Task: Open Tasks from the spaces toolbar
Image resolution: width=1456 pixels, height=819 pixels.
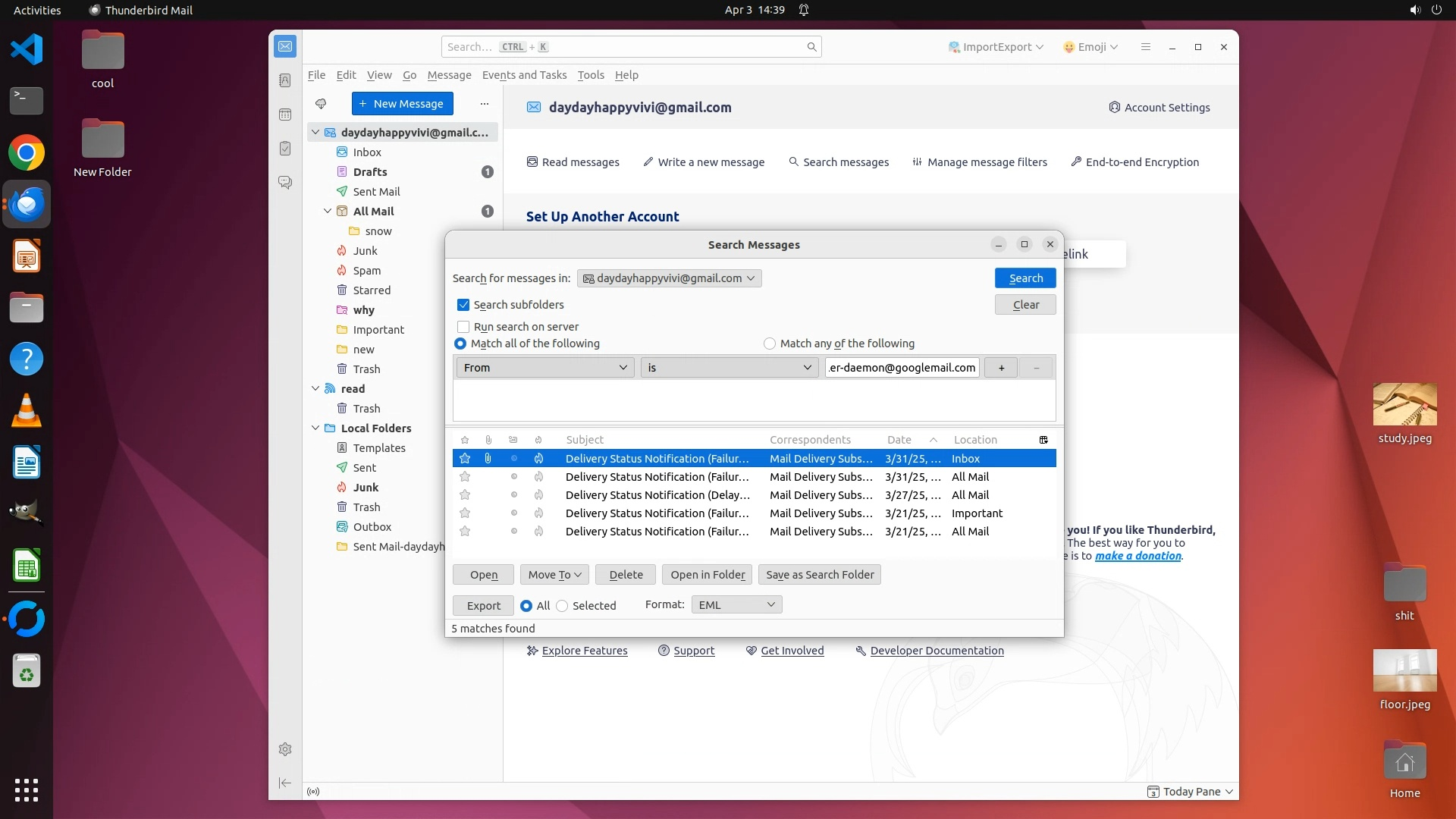Action: pyautogui.click(x=285, y=149)
